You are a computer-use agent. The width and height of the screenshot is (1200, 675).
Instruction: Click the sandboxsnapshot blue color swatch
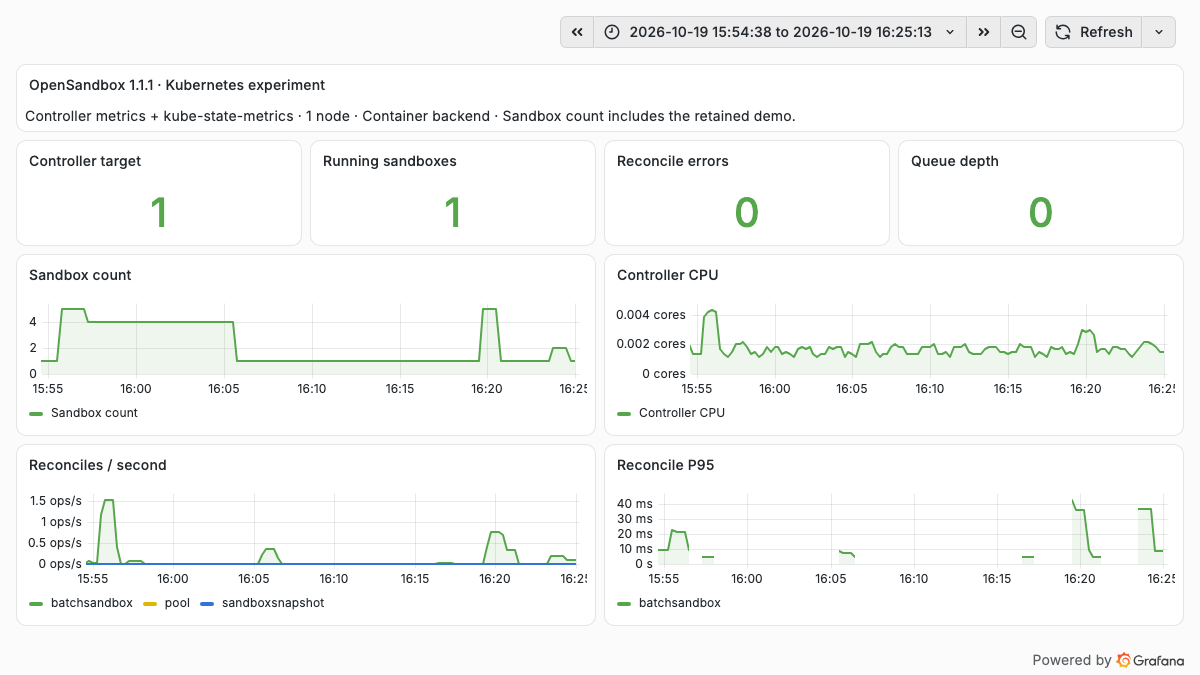(x=208, y=603)
